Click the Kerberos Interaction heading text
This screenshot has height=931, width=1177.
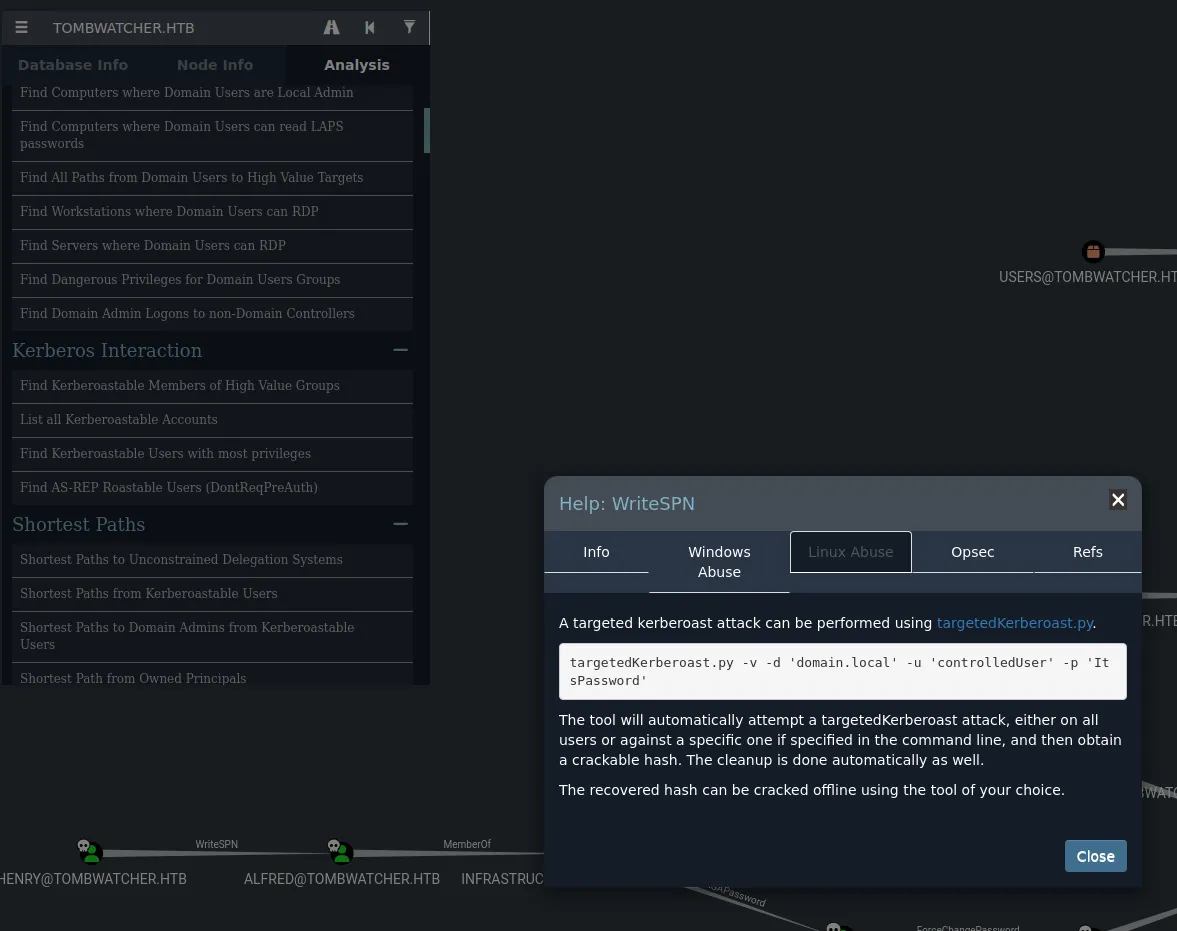(x=107, y=351)
